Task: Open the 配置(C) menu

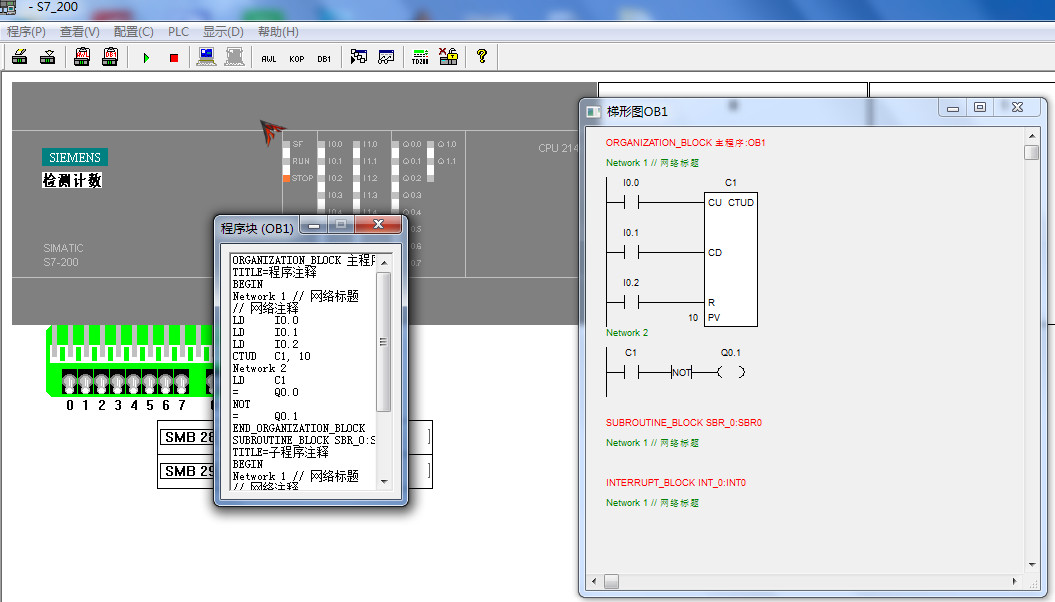Action: (133, 32)
